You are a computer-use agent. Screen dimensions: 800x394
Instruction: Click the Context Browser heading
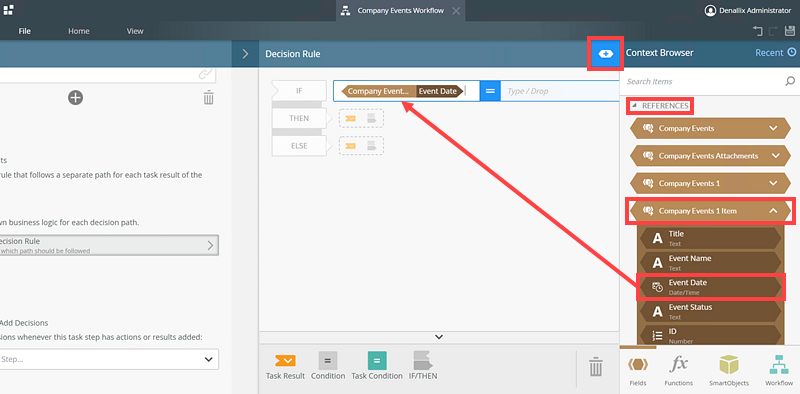(660, 53)
